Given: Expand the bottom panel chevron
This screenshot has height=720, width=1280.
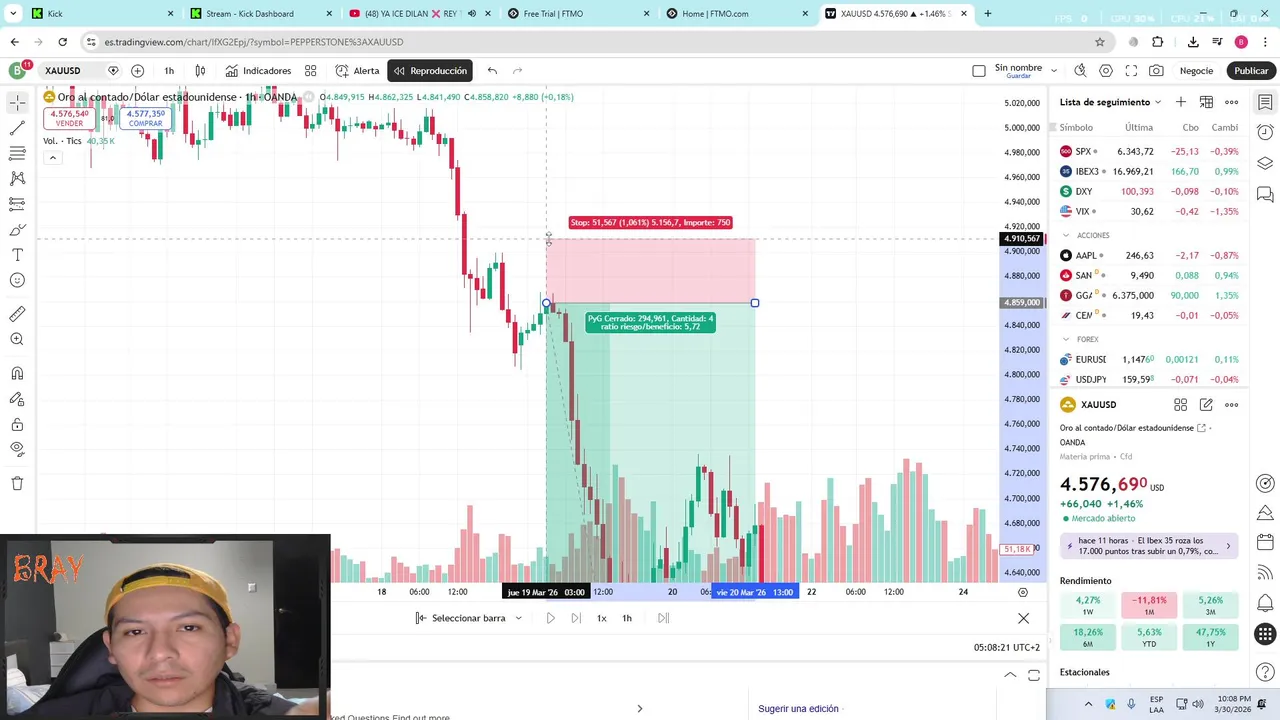Looking at the screenshot, I should point(1010,675).
